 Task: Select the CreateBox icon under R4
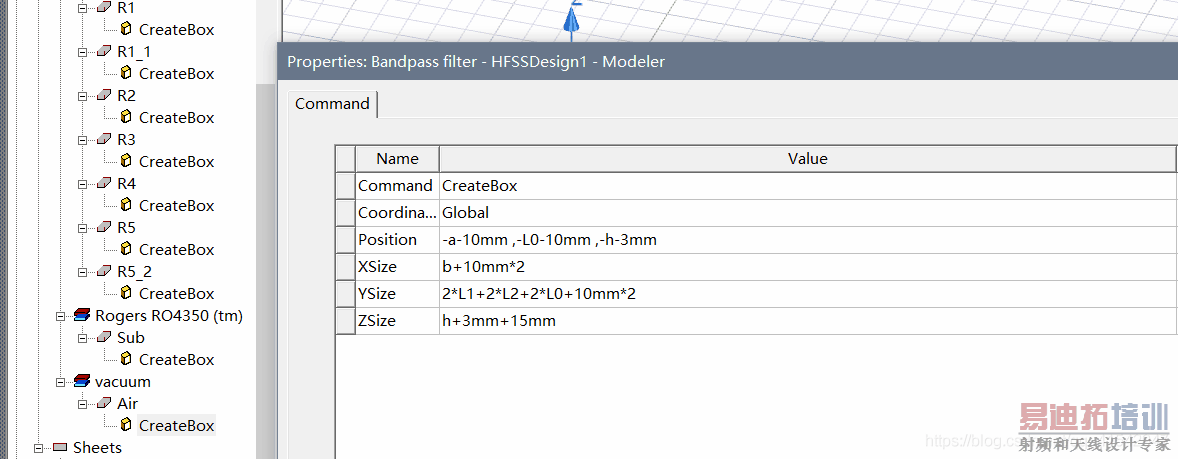pyautogui.click(x=126, y=205)
